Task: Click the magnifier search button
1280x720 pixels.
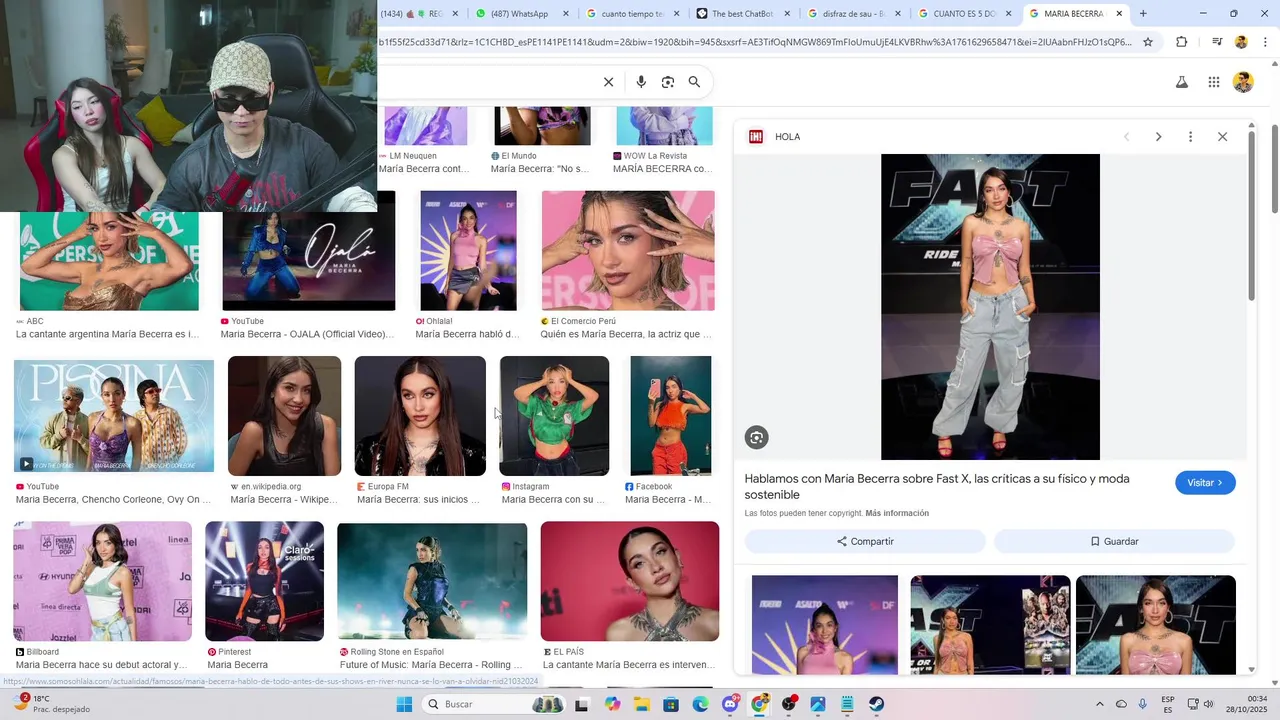Action: pos(694,82)
